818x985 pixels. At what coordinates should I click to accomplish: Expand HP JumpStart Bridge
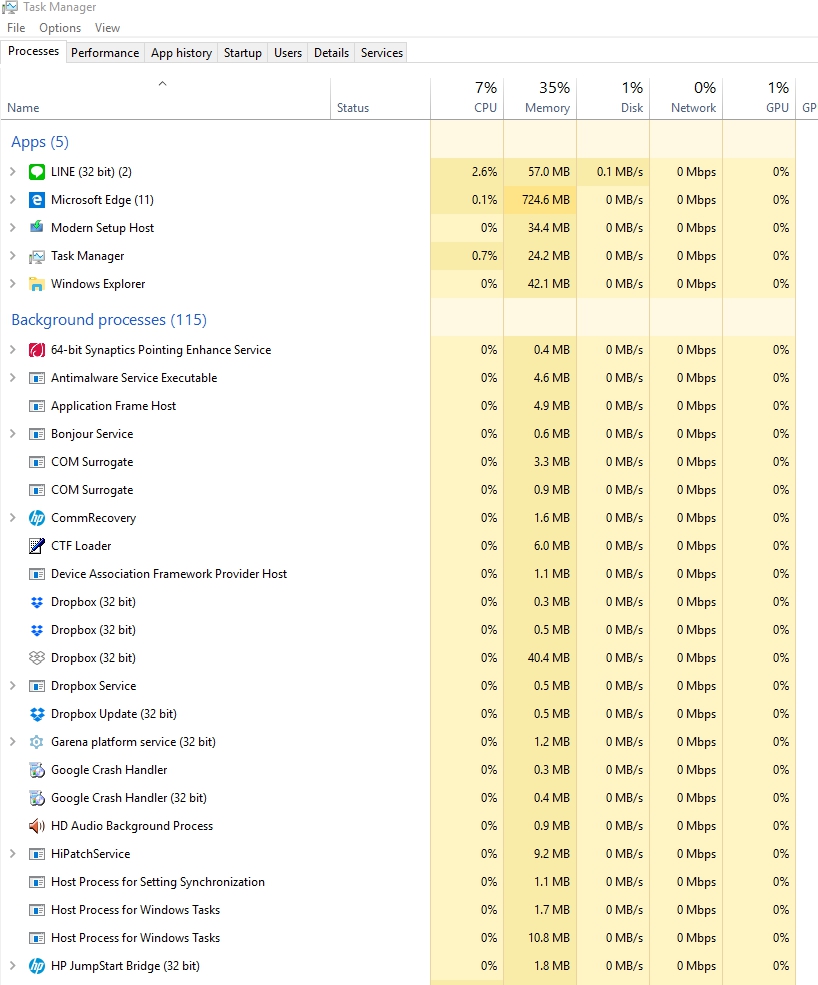(13, 966)
